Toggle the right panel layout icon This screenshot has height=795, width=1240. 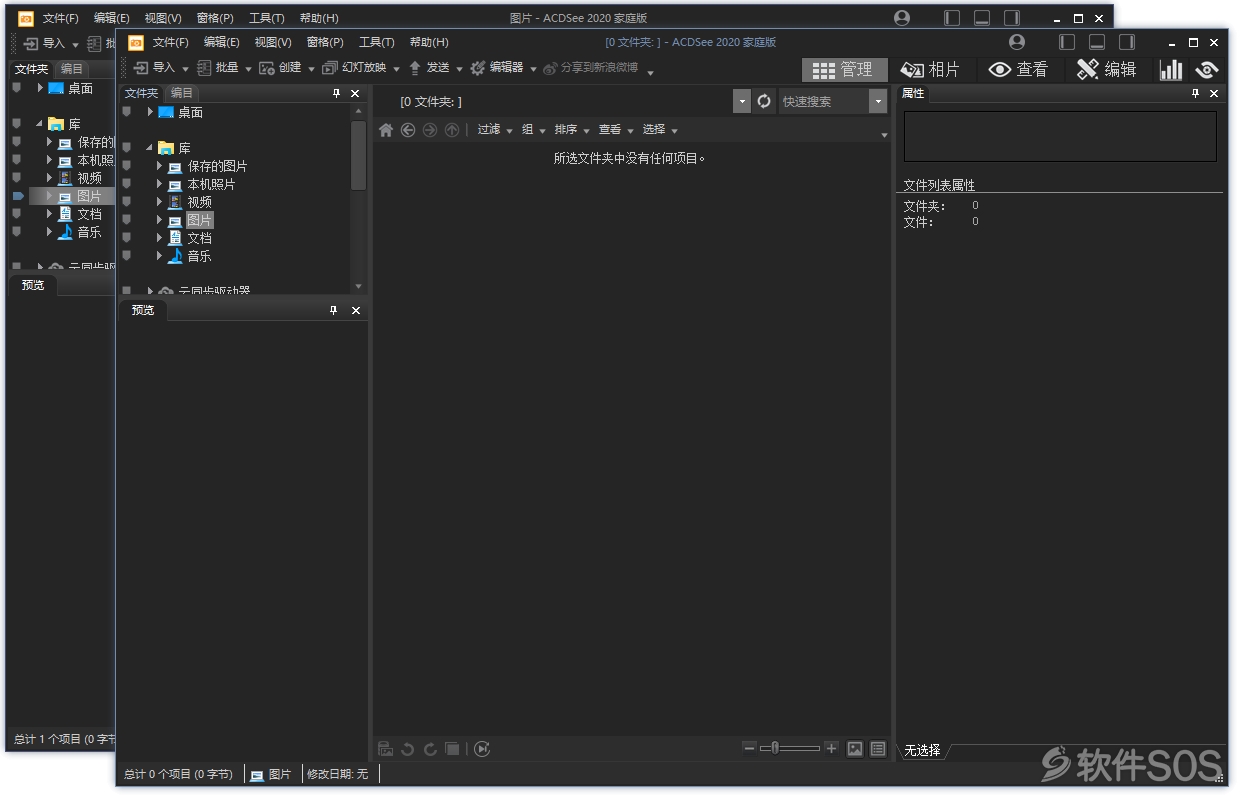point(1127,42)
